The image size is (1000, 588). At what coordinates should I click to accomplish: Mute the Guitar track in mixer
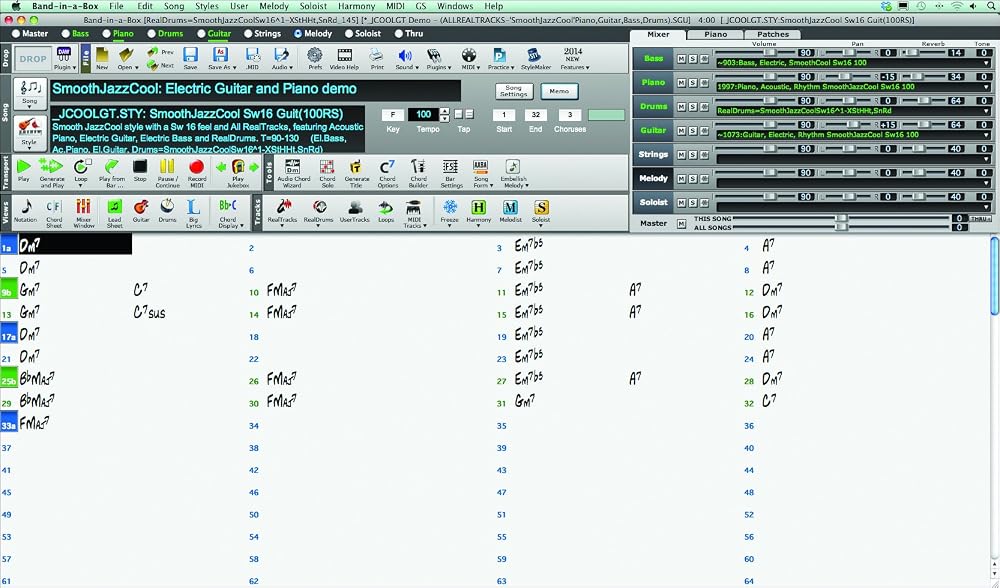pos(681,131)
